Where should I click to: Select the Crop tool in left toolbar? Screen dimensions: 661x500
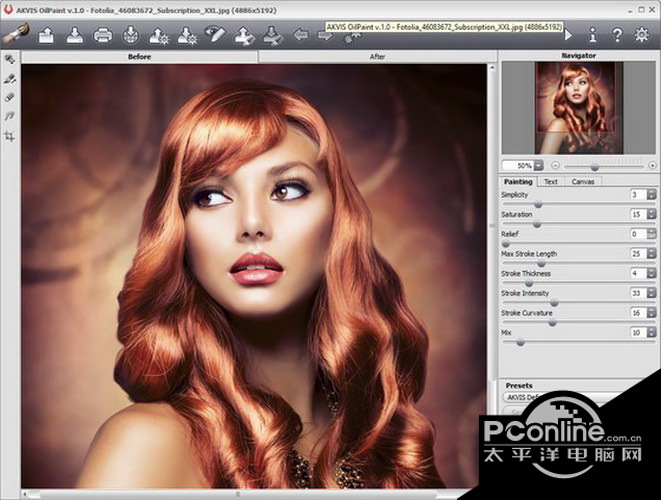[x=10, y=136]
